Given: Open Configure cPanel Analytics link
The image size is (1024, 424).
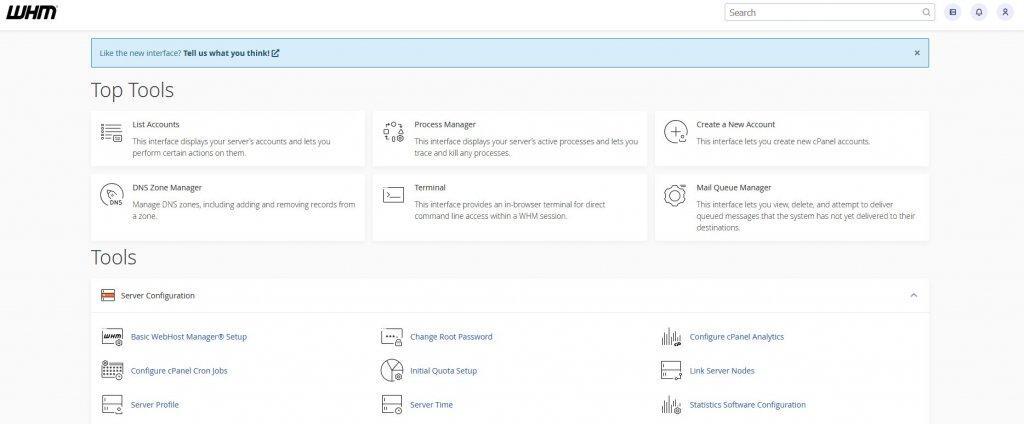Looking at the screenshot, I should tap(737, 337).
